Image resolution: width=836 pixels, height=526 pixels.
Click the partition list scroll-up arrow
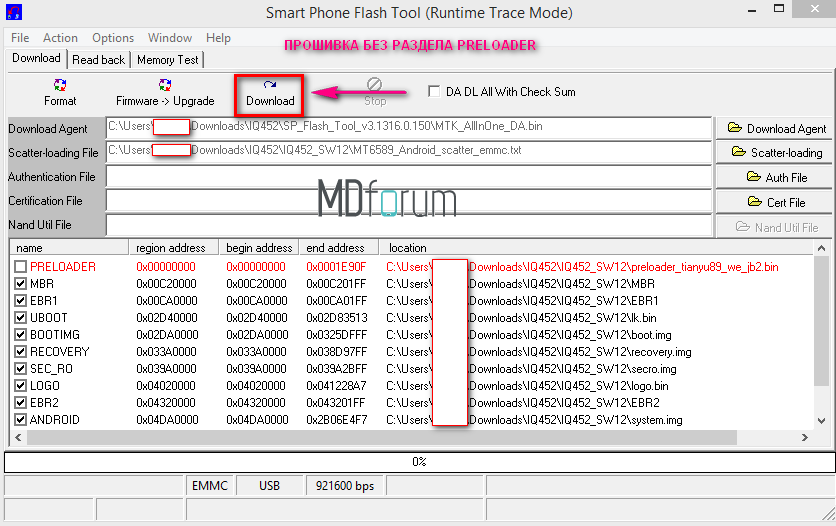tap(821, 248)
